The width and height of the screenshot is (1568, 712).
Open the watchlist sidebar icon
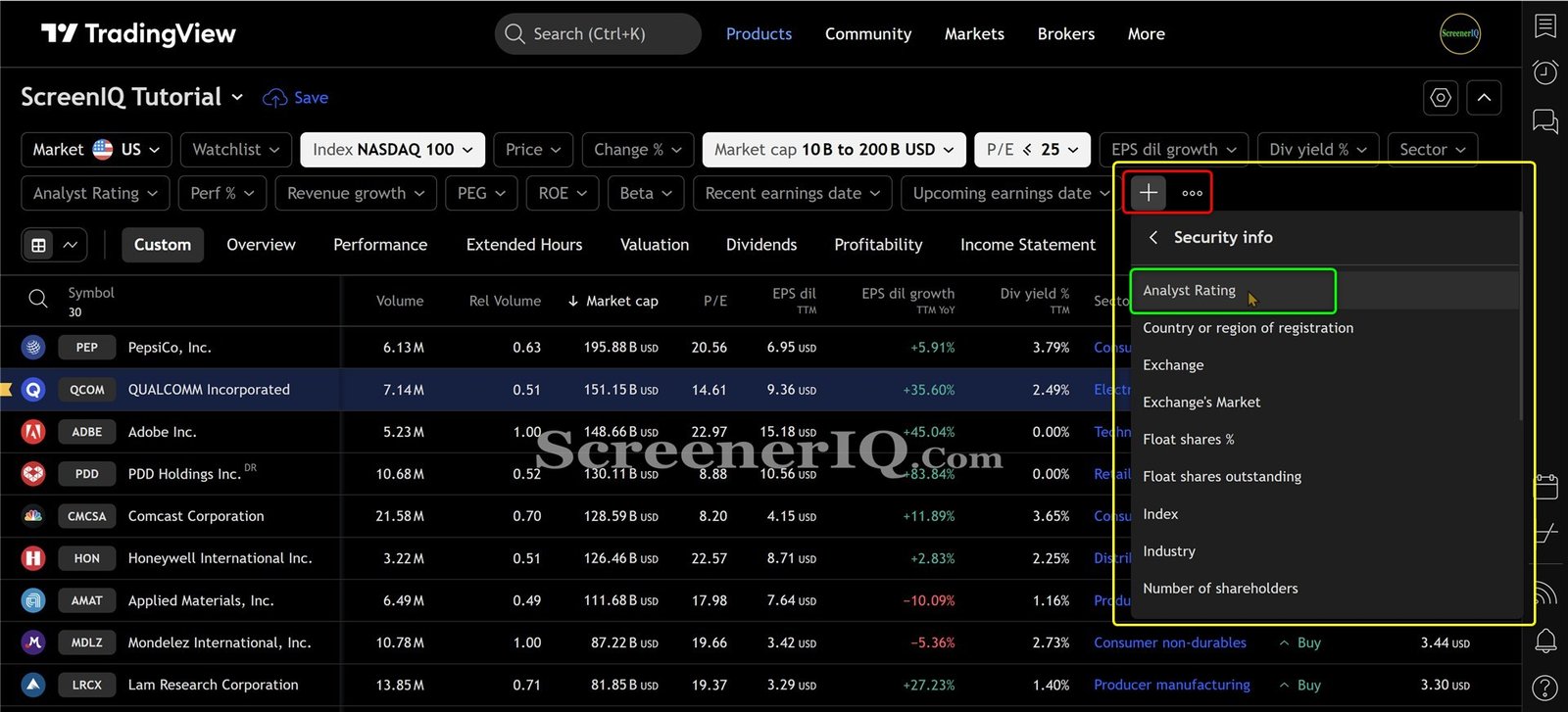tap(1545, 26)
